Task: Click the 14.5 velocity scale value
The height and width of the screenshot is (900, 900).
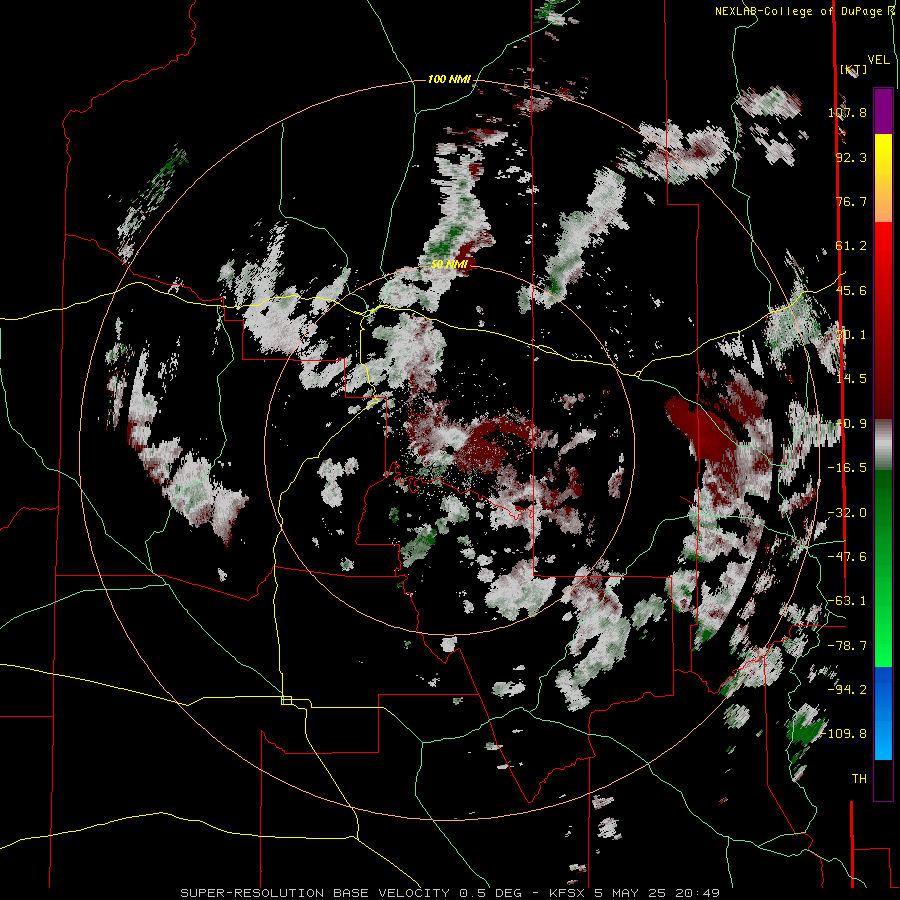Action: 851,379
